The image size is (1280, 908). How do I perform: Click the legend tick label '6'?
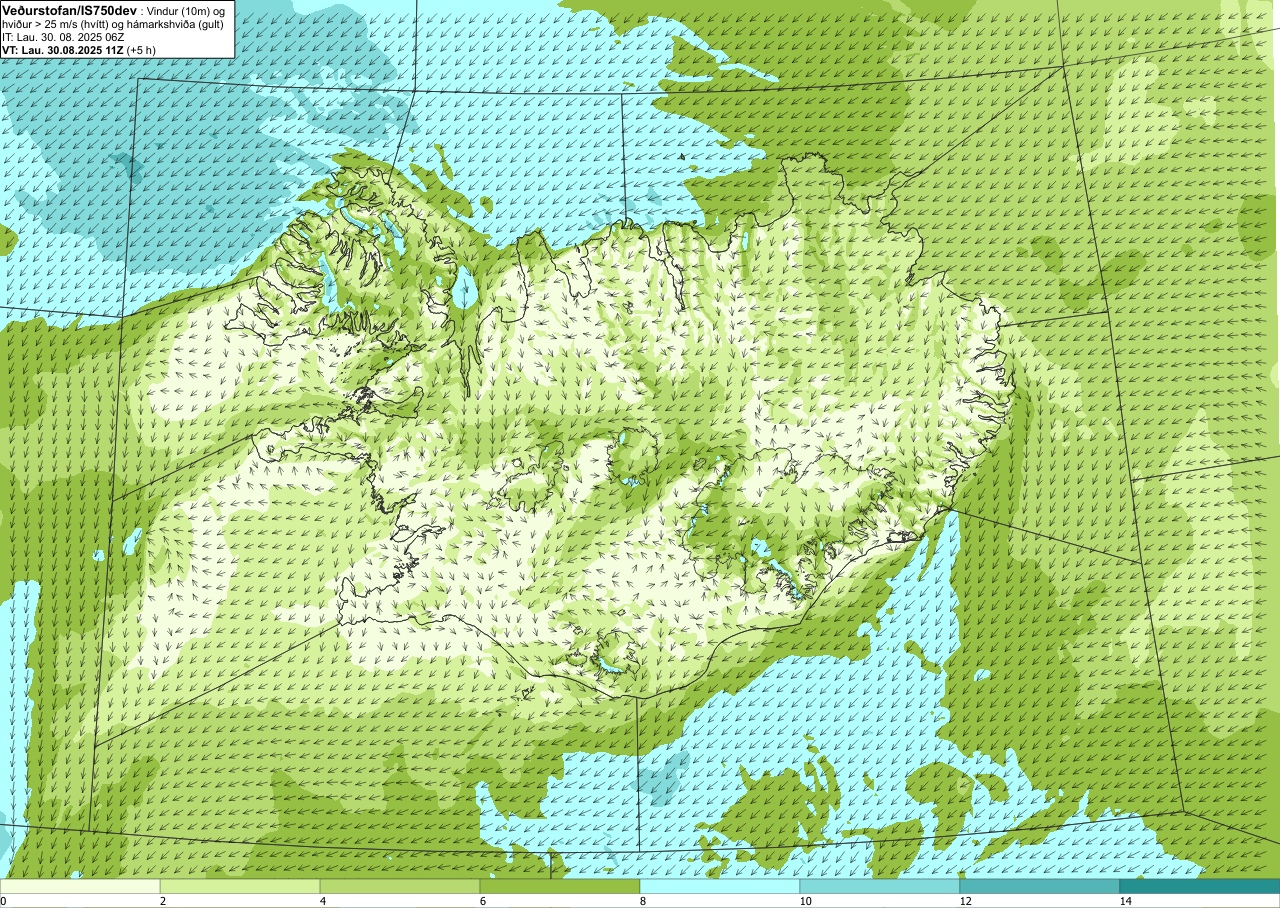482,901
